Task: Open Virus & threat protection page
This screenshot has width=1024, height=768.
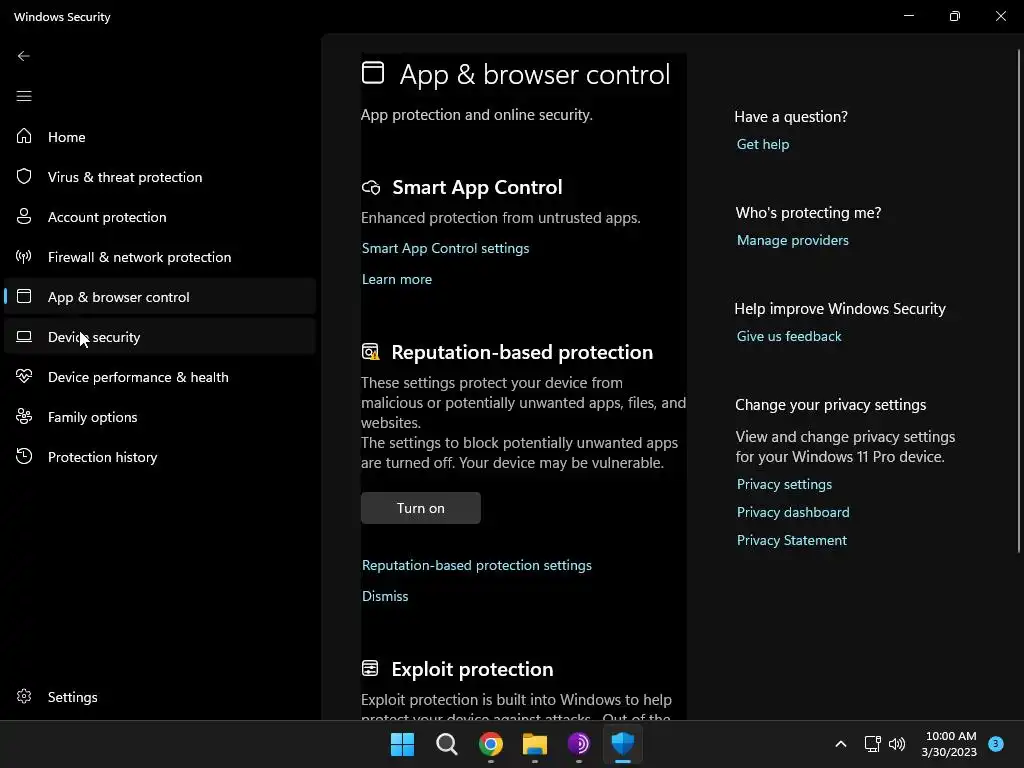Action: tap(160, 176)
